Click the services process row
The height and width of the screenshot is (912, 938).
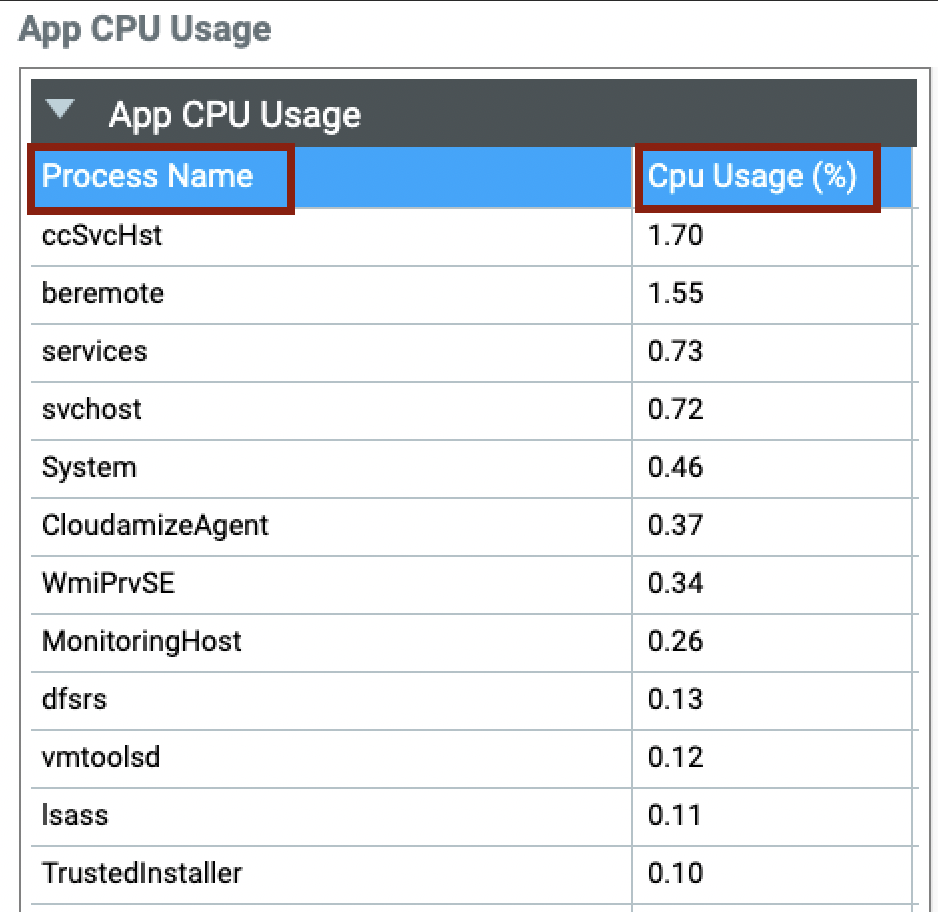pos(95,352)
